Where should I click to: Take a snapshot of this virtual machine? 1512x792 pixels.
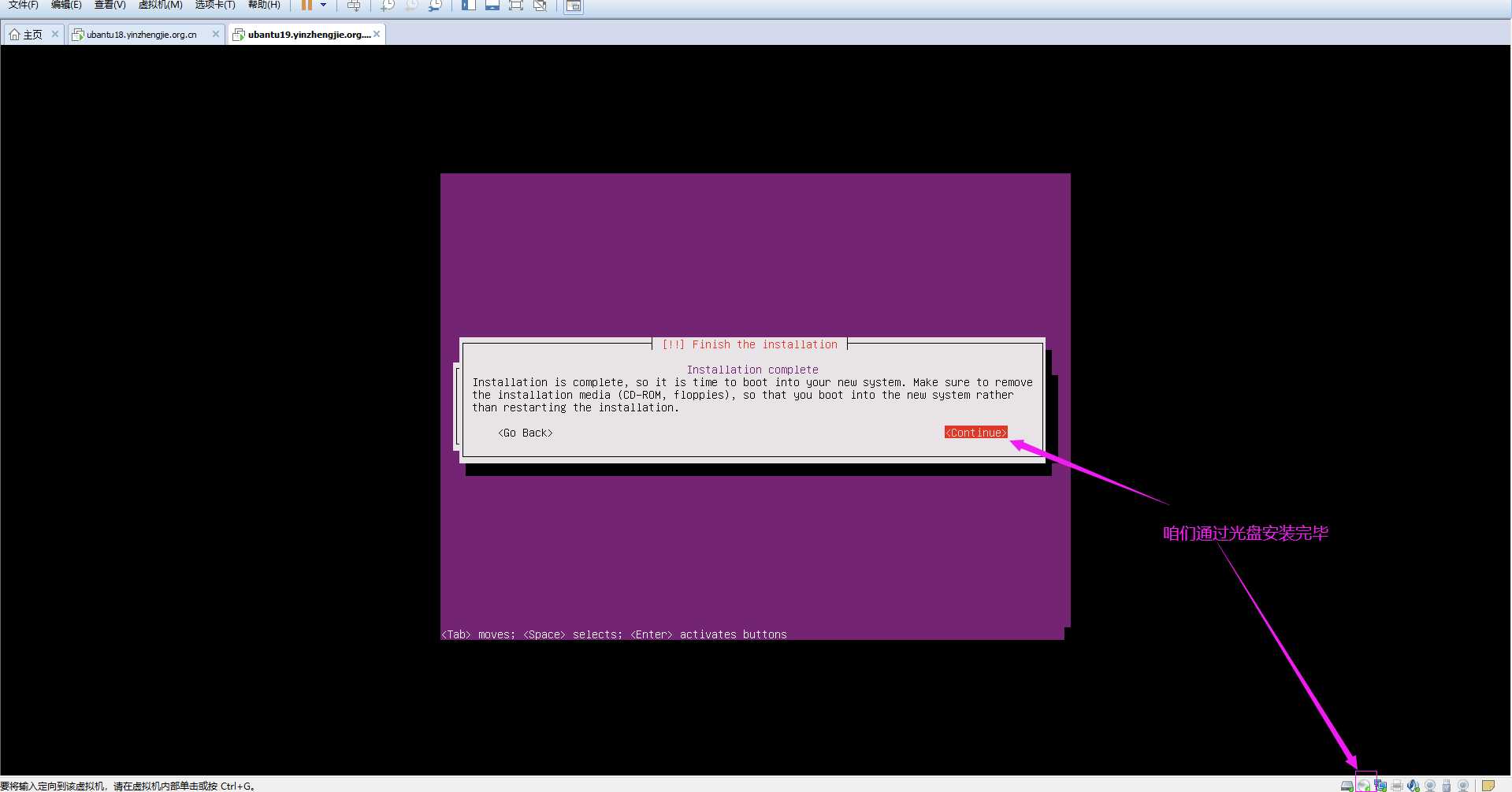pyautogui.click(x=388, y=5)
